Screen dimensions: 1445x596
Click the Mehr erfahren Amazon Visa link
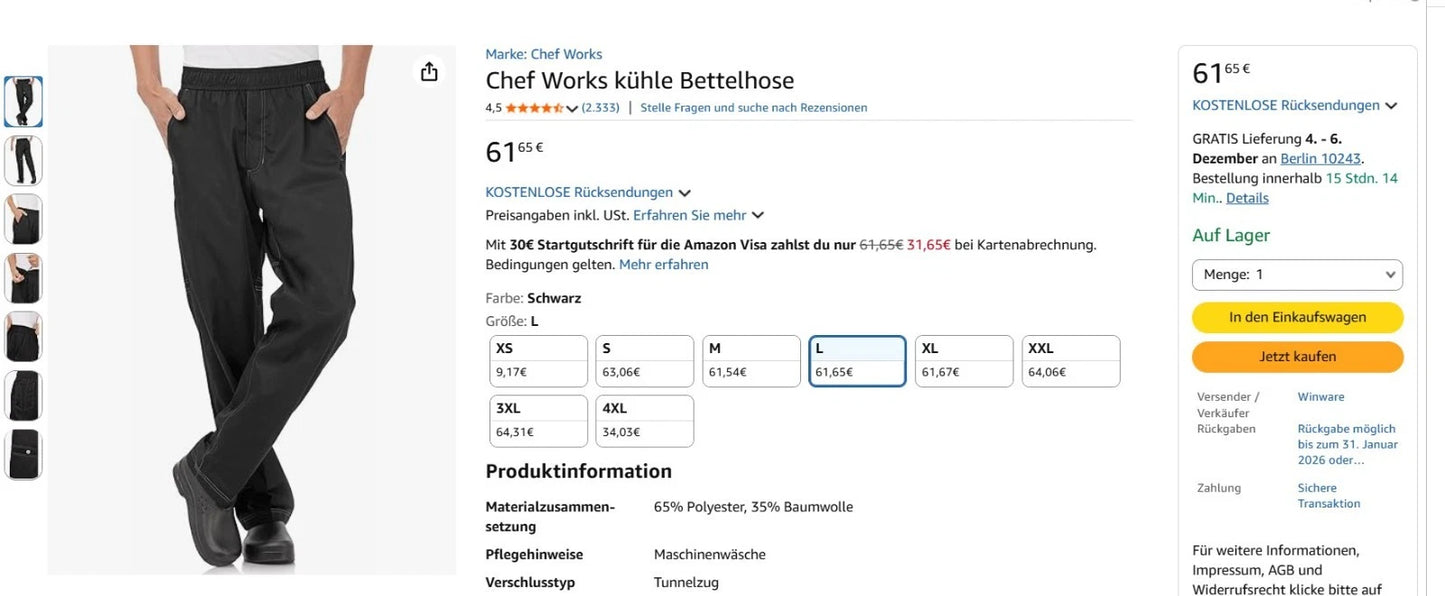[x=664, y=264]
